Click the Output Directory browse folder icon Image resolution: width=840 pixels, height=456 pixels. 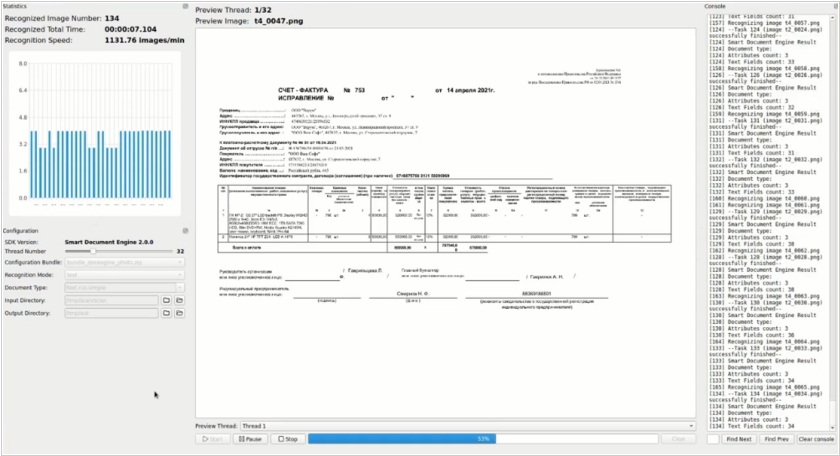pos(166,313)
